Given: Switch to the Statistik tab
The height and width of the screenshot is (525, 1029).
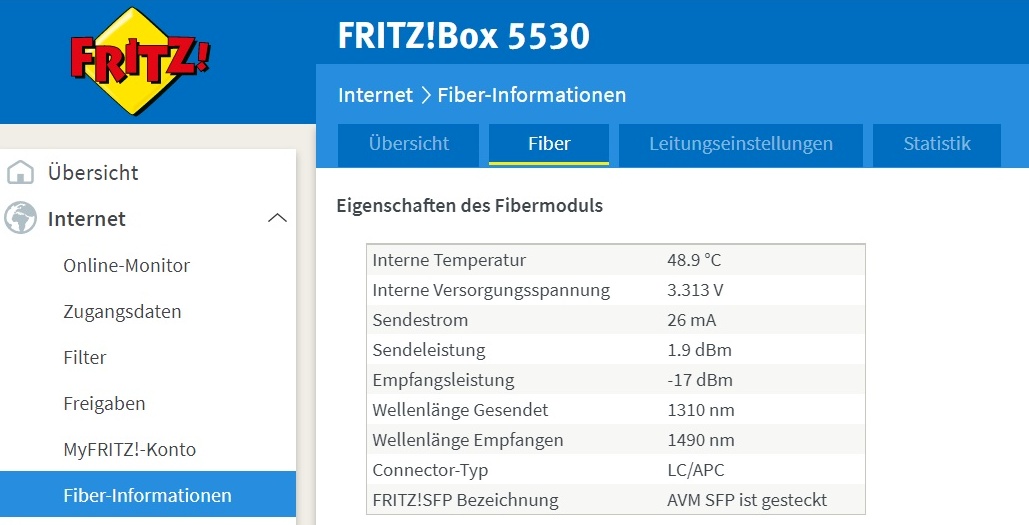Looking at the screenshot, I should pos(936,144).
